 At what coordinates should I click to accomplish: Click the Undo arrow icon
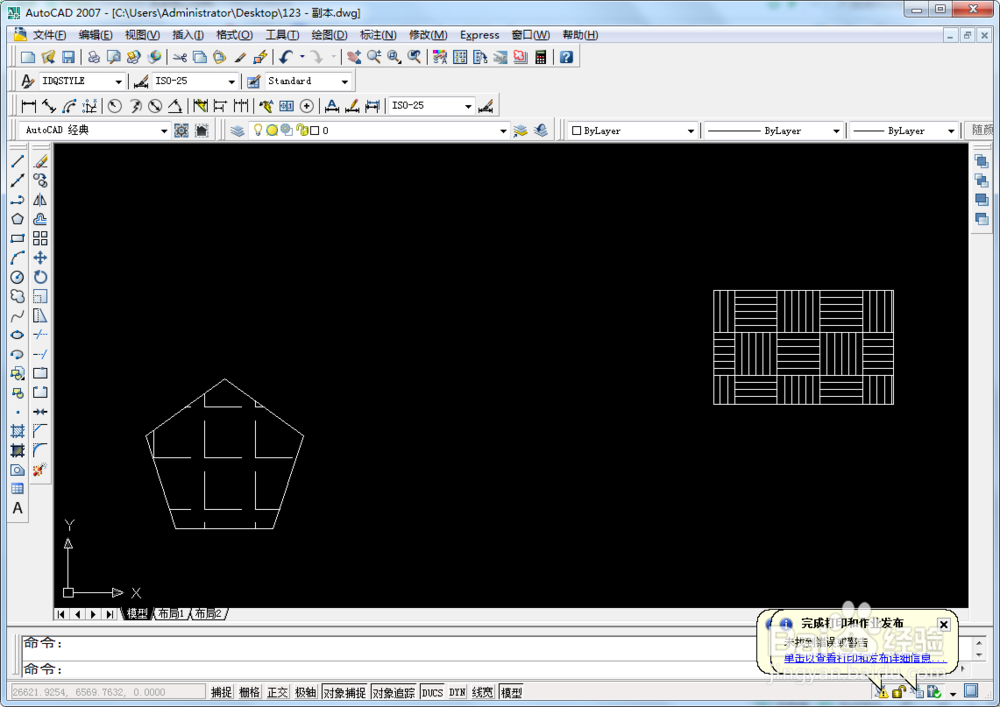[x=286, y=57]
